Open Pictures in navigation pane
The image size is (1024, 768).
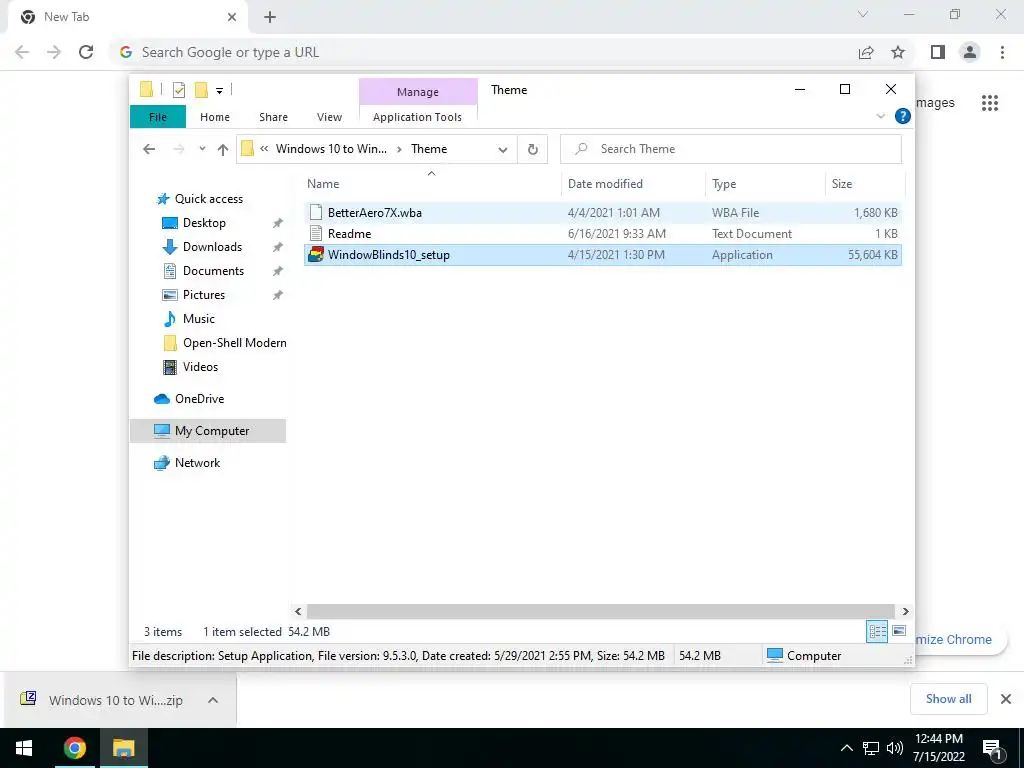(204, 295)
